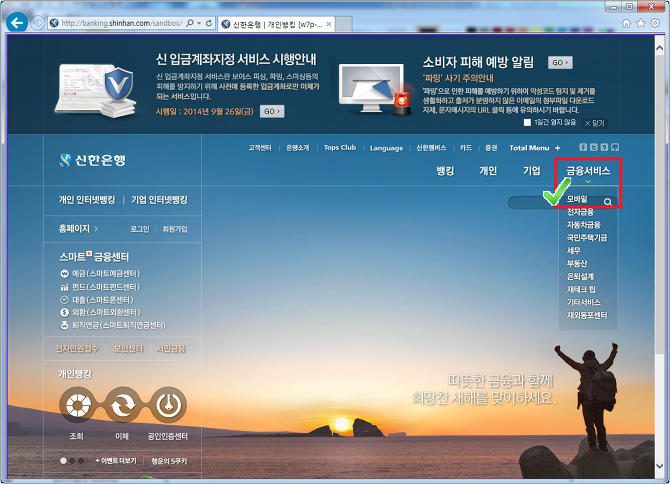Click the site search magnifier icon
This screenshot has height=484, width=670.
click(x=608, y=202)
